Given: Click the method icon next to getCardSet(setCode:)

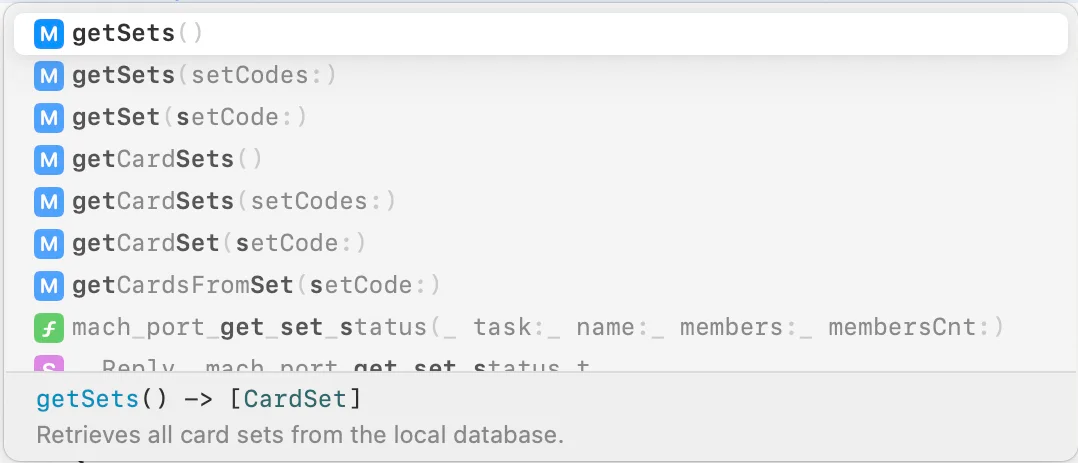Looking at the screenshot, I should click(48, 244).
